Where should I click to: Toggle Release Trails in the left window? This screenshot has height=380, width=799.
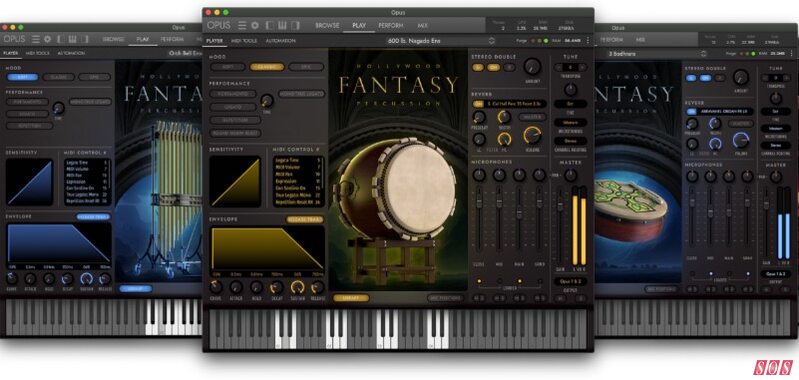(x=93, y=216)
